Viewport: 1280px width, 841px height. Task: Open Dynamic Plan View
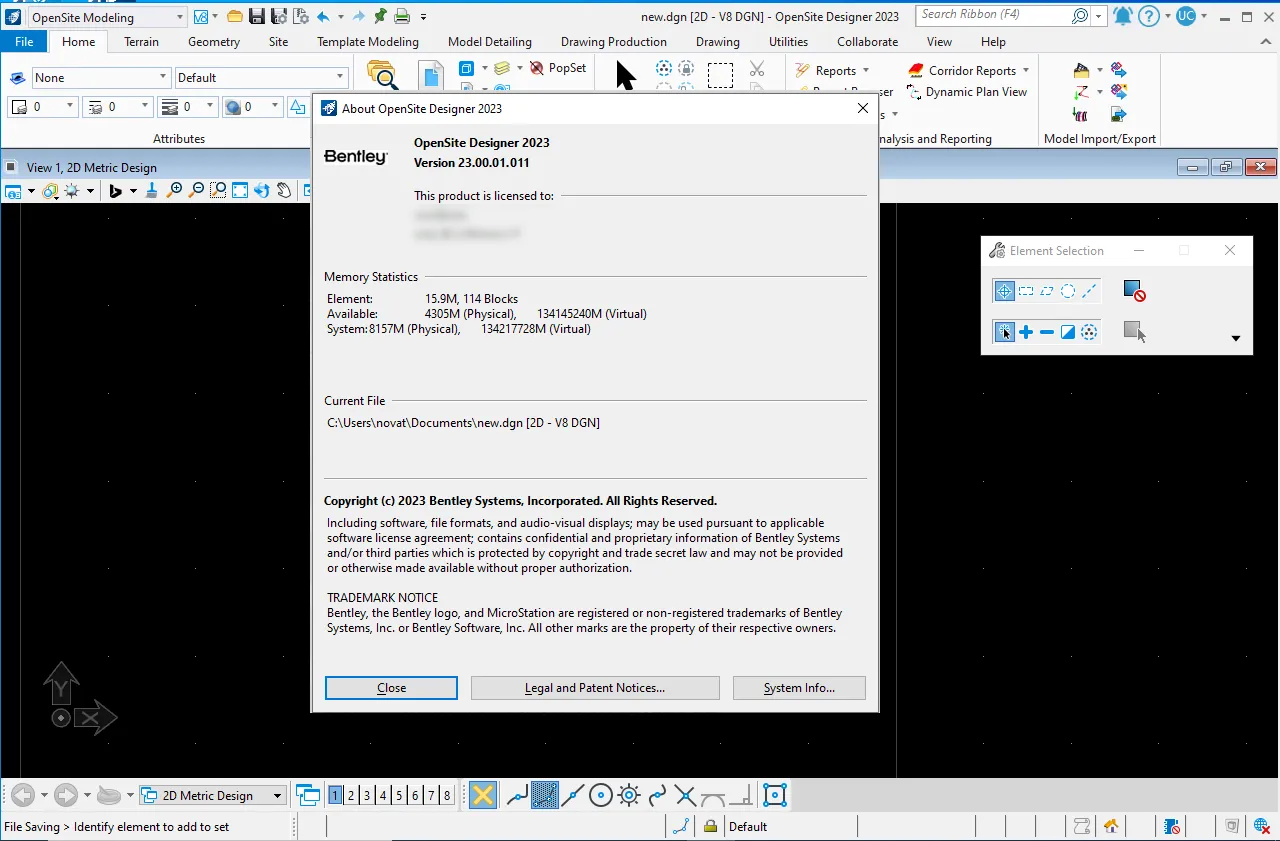tap(967, 92)
